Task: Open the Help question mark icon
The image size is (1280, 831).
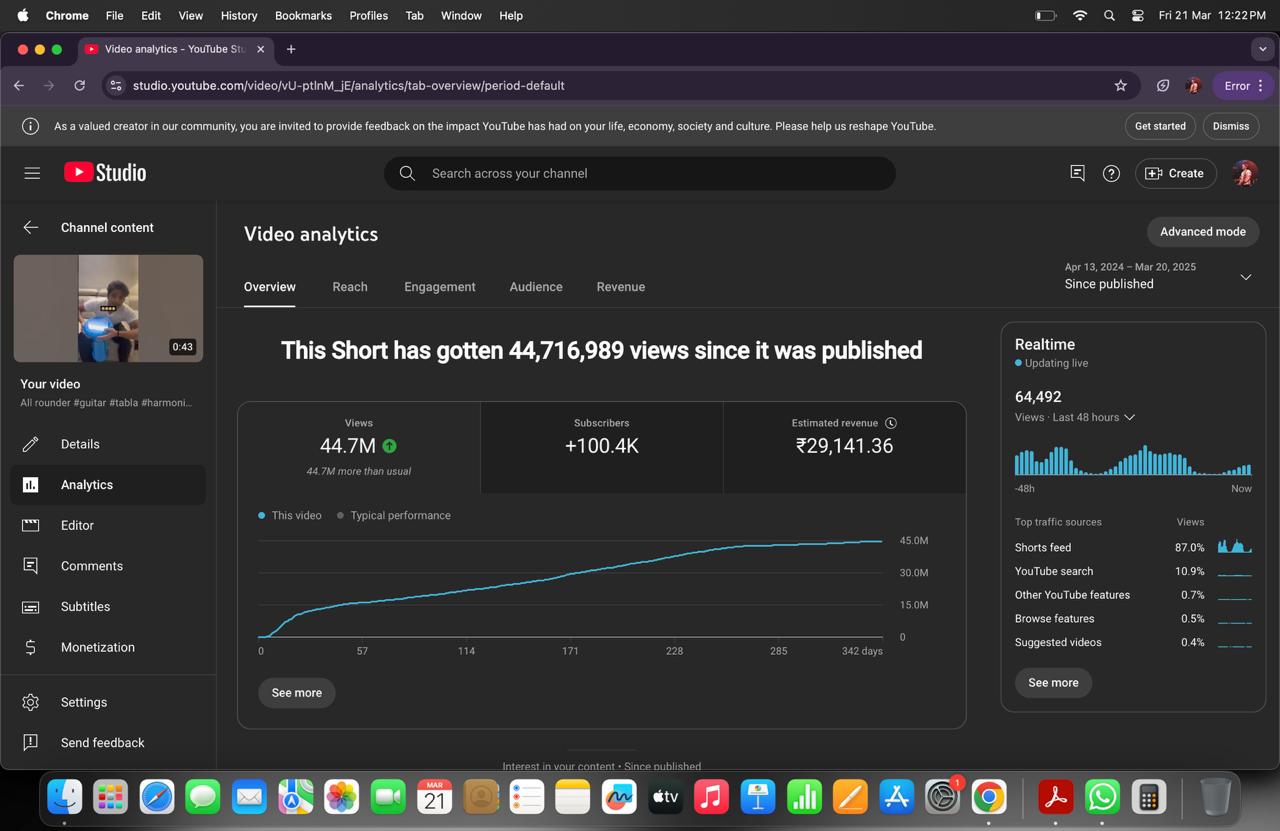Action: click(x=1111, y=173)
